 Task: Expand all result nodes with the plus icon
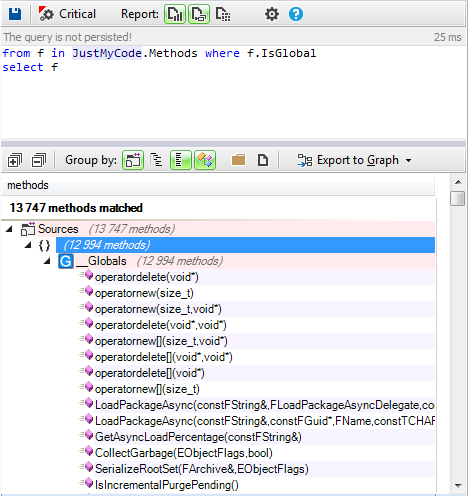15,160
